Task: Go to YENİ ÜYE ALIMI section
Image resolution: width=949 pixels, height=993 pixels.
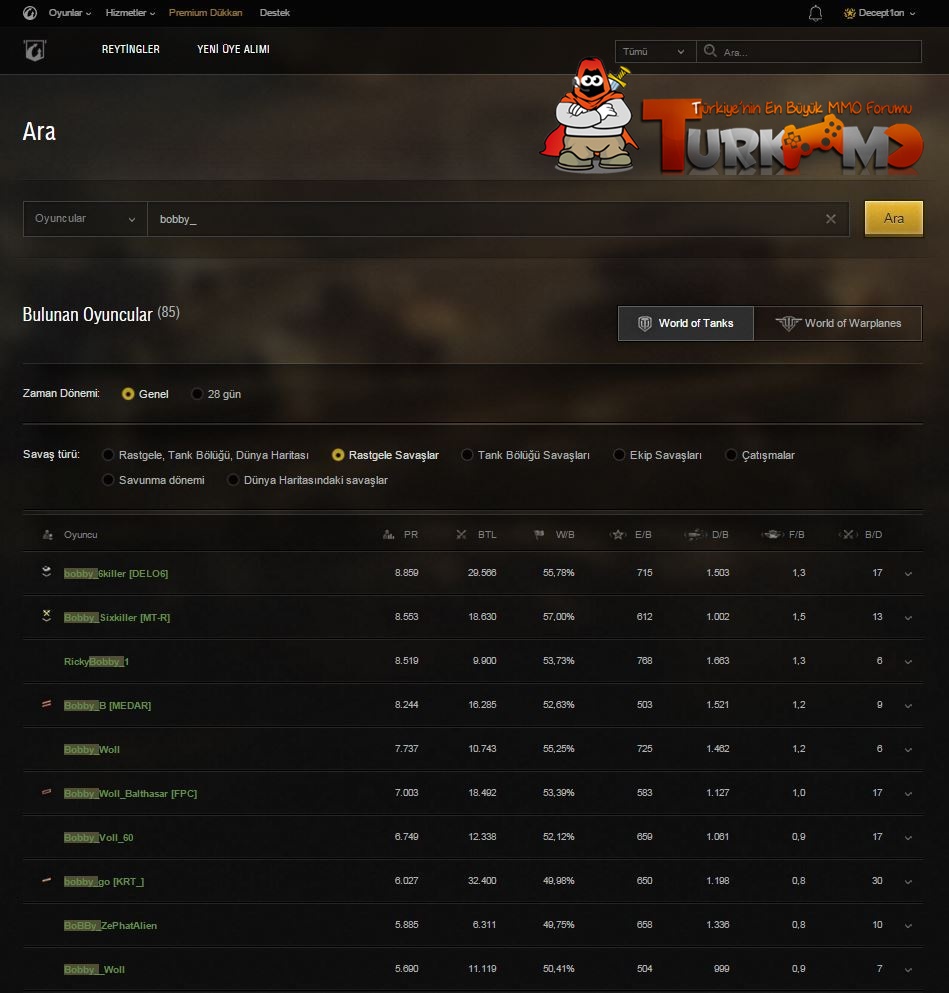Action: click(234, 49)
